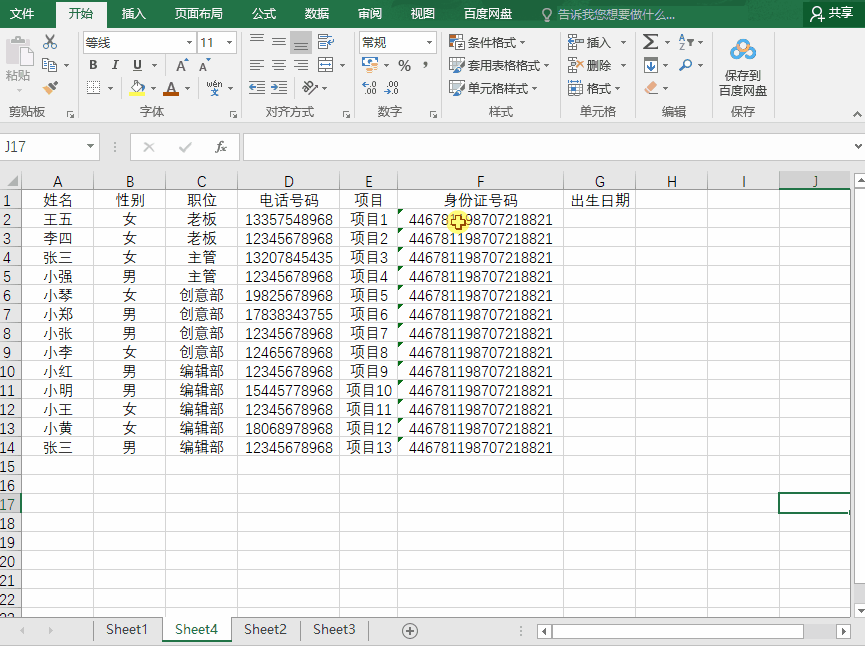This screenshot has width=865, height=646.
Task: Align cell text right
Action: click(301, 65)
